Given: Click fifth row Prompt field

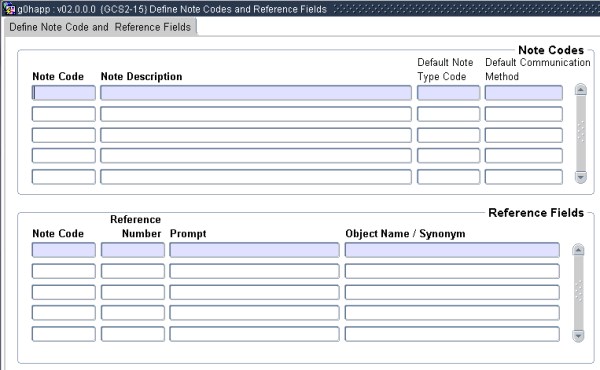Looking at the screenshot, I should (x=254, y=334).
